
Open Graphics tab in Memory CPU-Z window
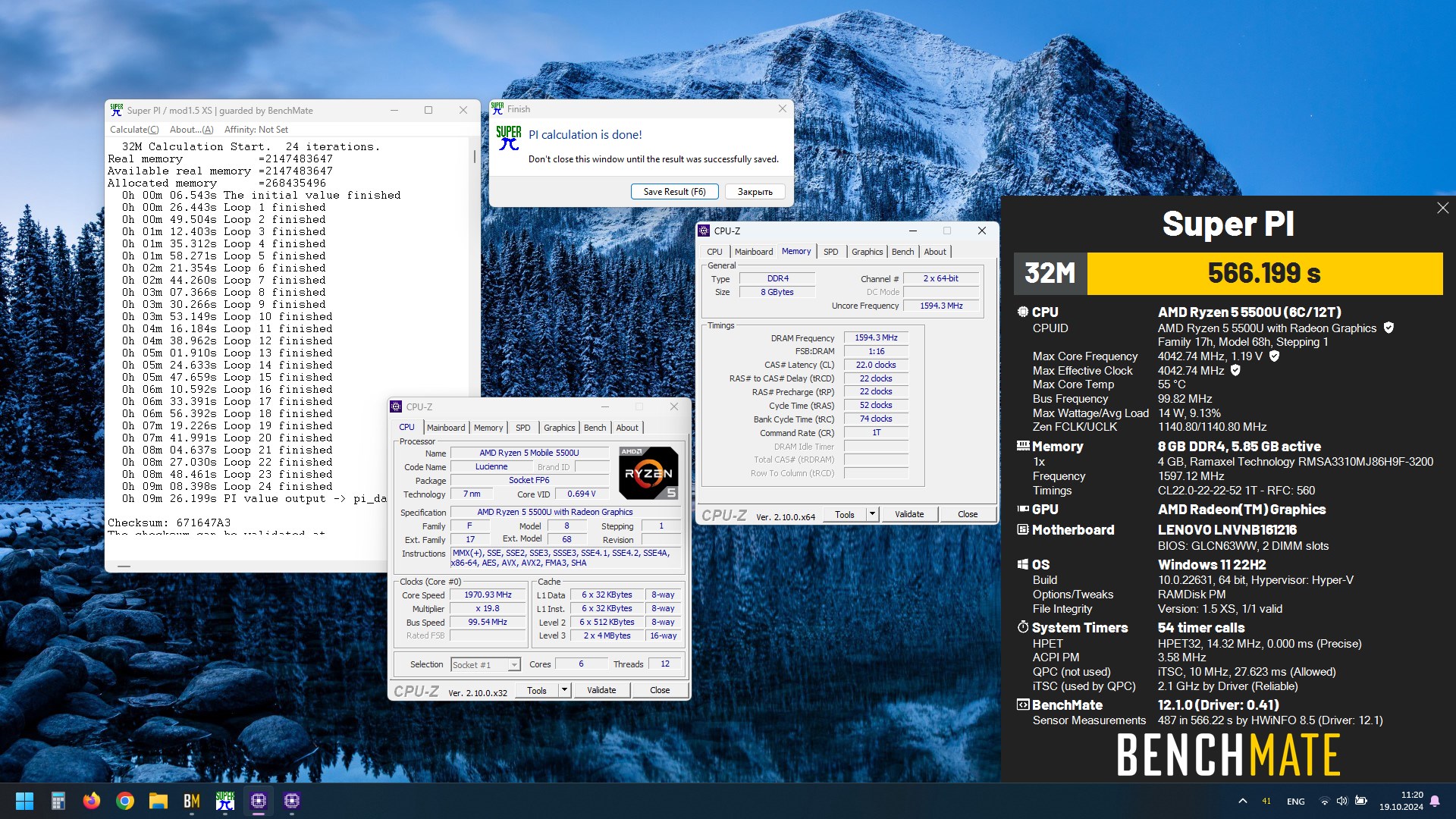point(867,252)
